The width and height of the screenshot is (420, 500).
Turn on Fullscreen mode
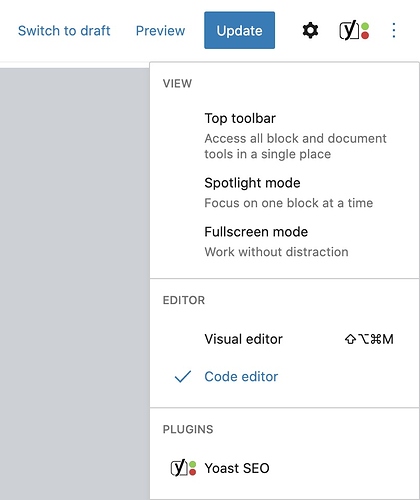click(x=284, y=241)
